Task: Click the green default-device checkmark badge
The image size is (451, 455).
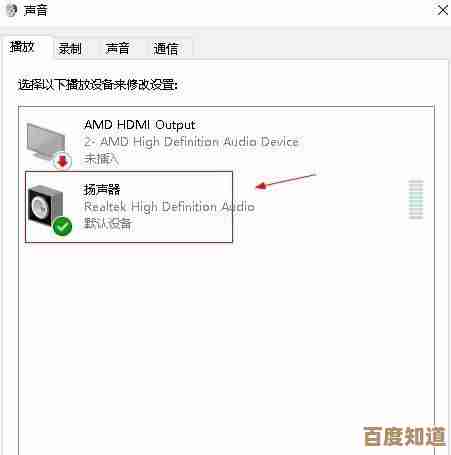Action: point(62,226)
